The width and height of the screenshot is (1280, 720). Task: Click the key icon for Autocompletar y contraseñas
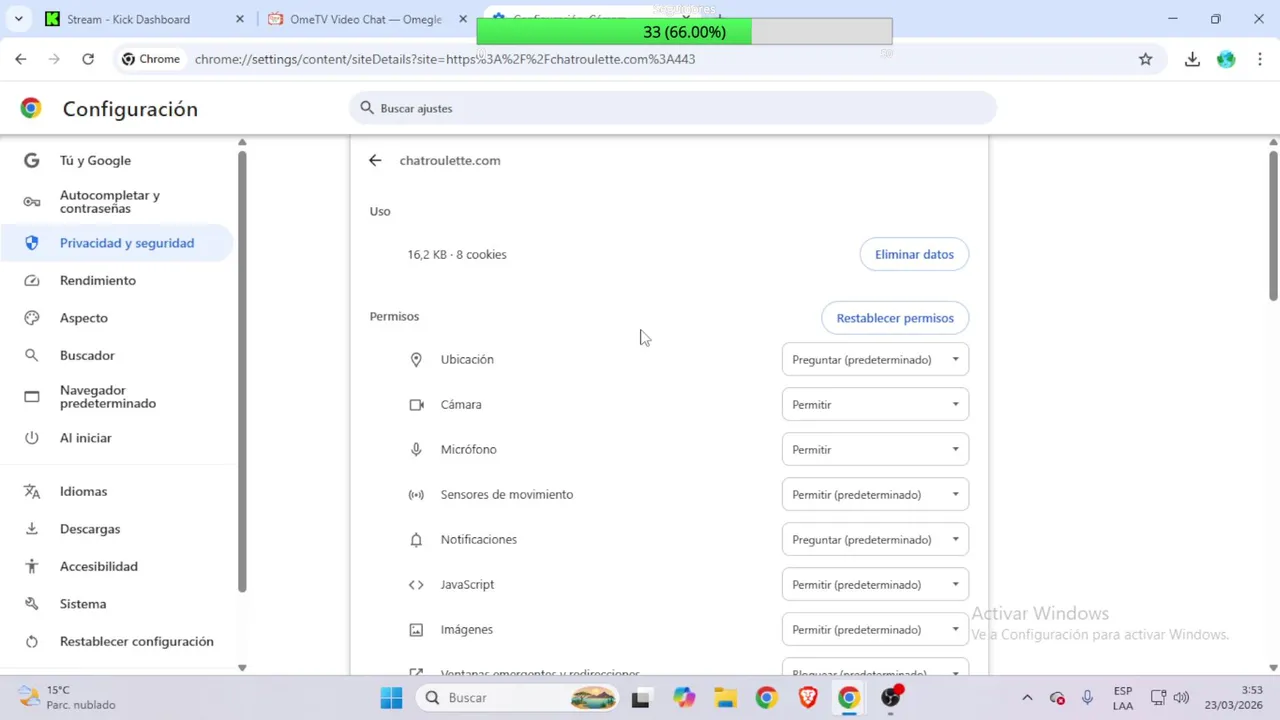31,202
